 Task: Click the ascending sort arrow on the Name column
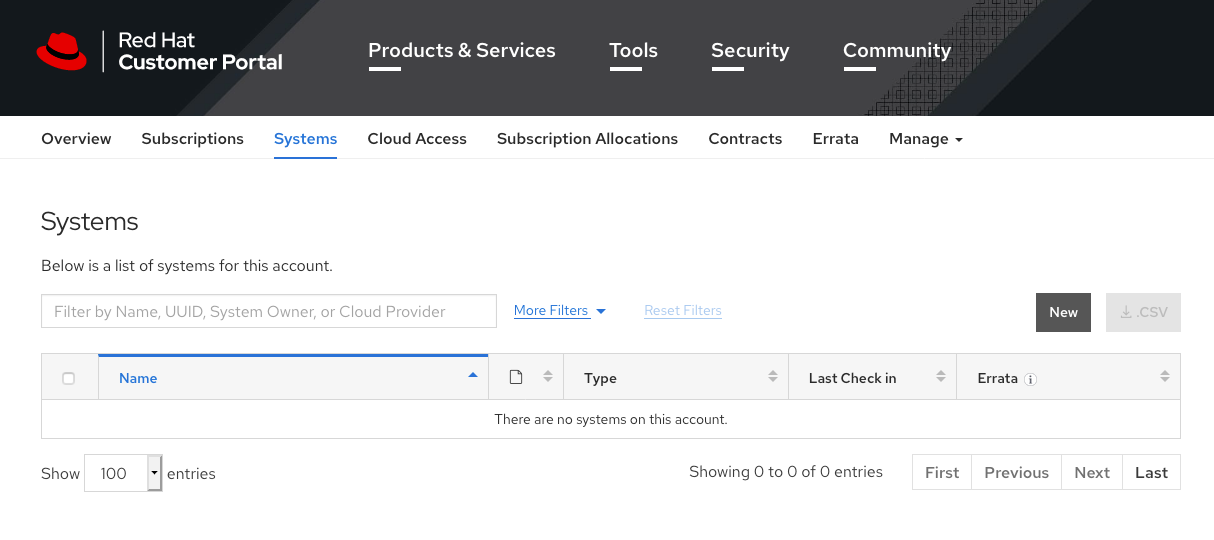[472, 375]
